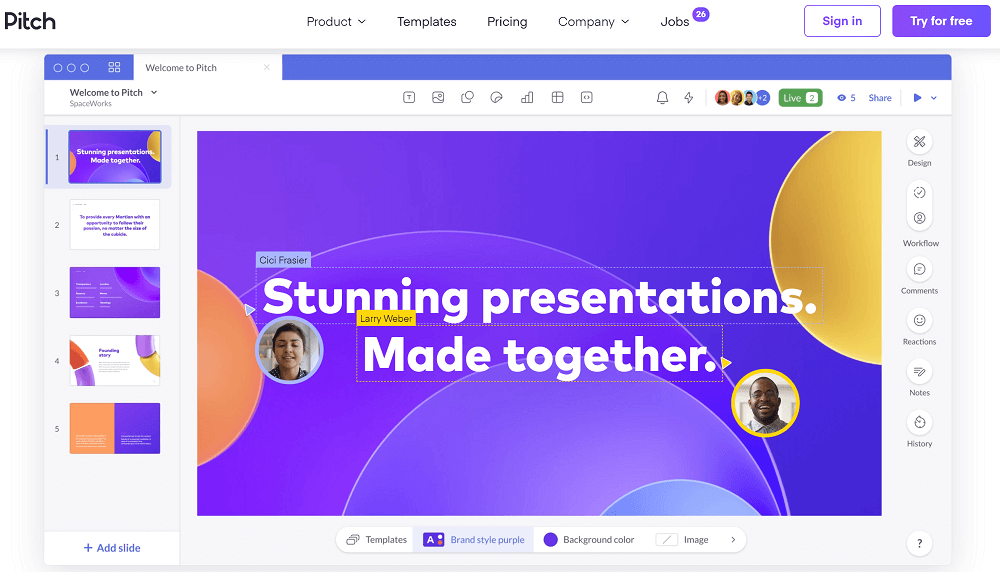Click the SpaceWorks workspace name
Viewport: 1000px width, 572px height.
point(91,104)
